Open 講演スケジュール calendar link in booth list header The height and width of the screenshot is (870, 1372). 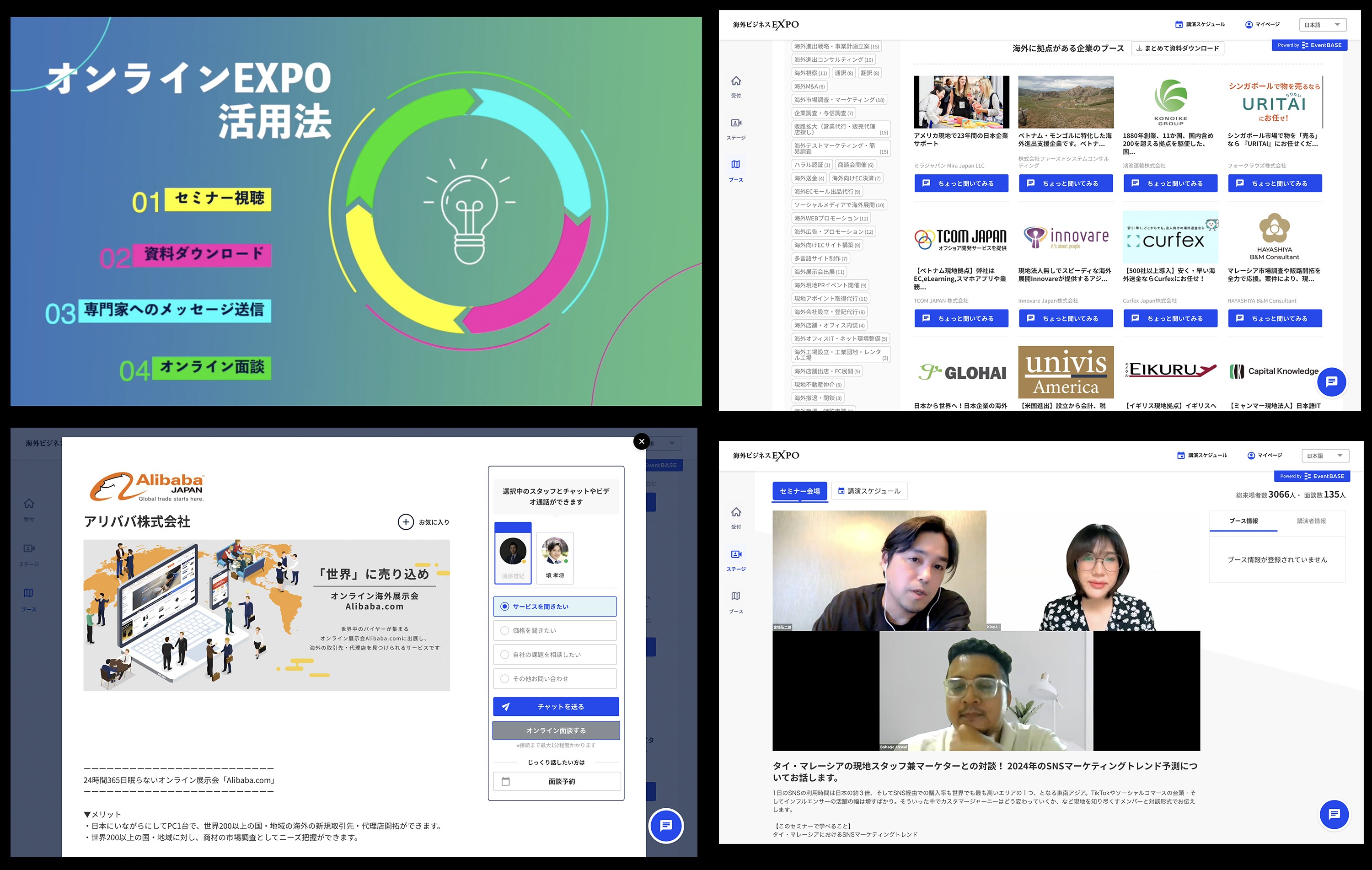pyautogui.click(x=1200, y=25)
